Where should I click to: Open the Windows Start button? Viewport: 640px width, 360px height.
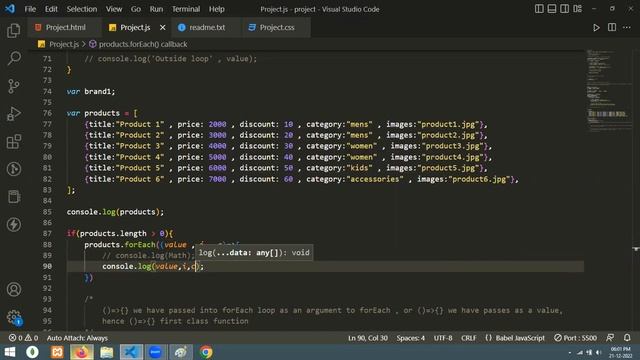point(9,352)
